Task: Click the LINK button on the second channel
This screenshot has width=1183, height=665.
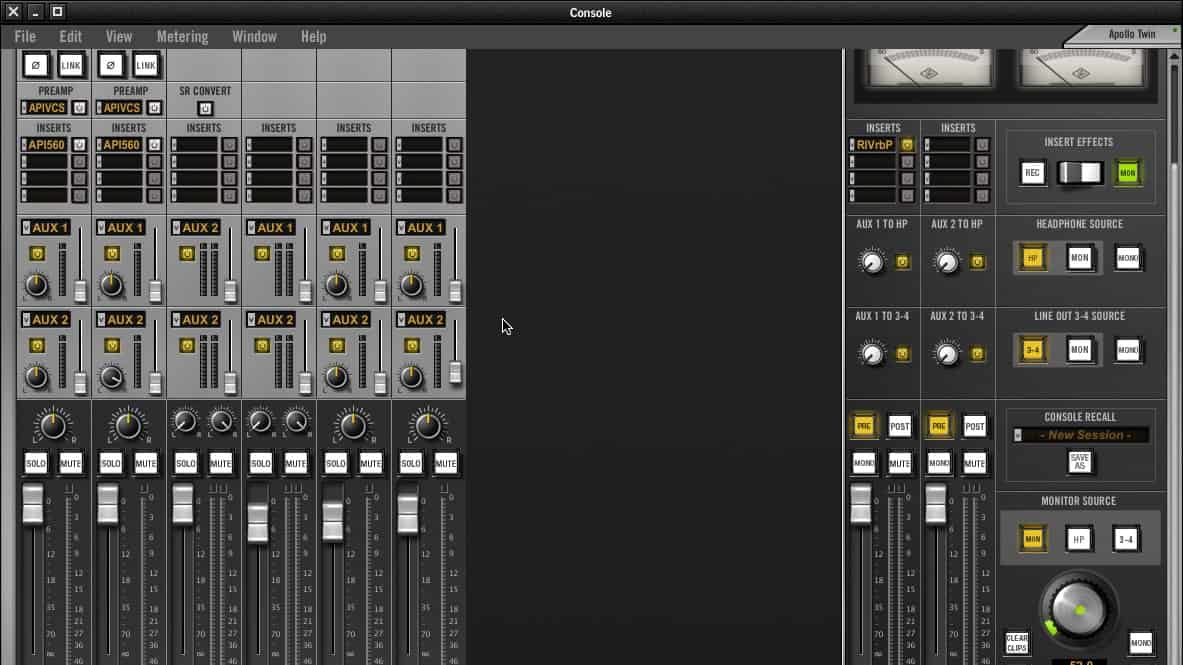Action: (x=146, y=65)
